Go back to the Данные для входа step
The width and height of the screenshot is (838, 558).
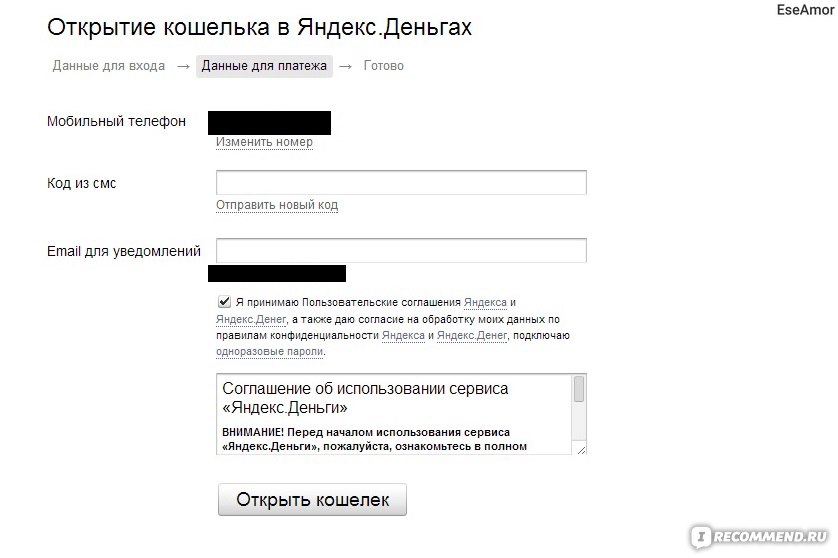tap(108, 66)
